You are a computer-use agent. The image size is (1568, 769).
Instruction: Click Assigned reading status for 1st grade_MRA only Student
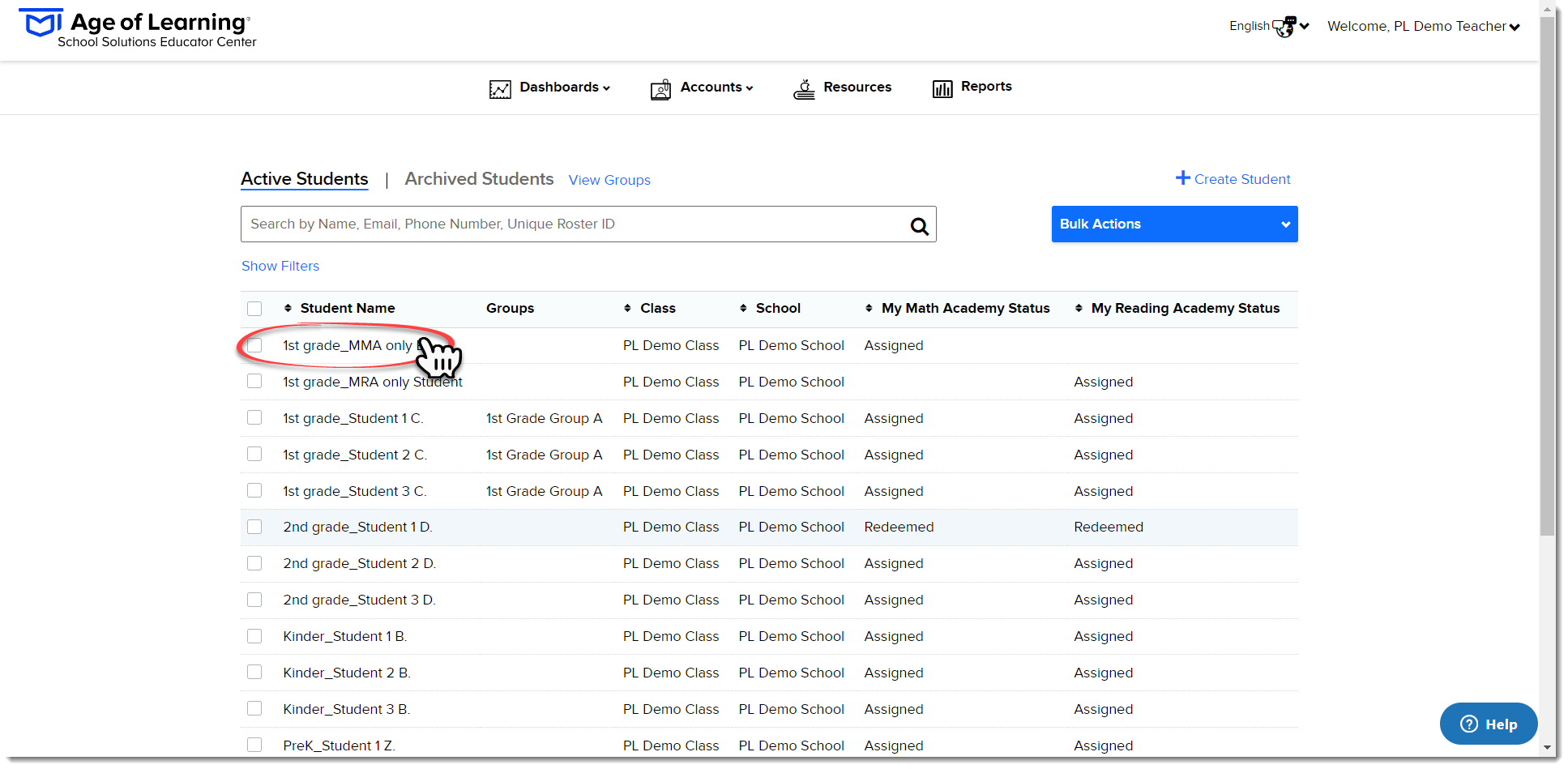pyautogui.click(x=1103, y=382)
